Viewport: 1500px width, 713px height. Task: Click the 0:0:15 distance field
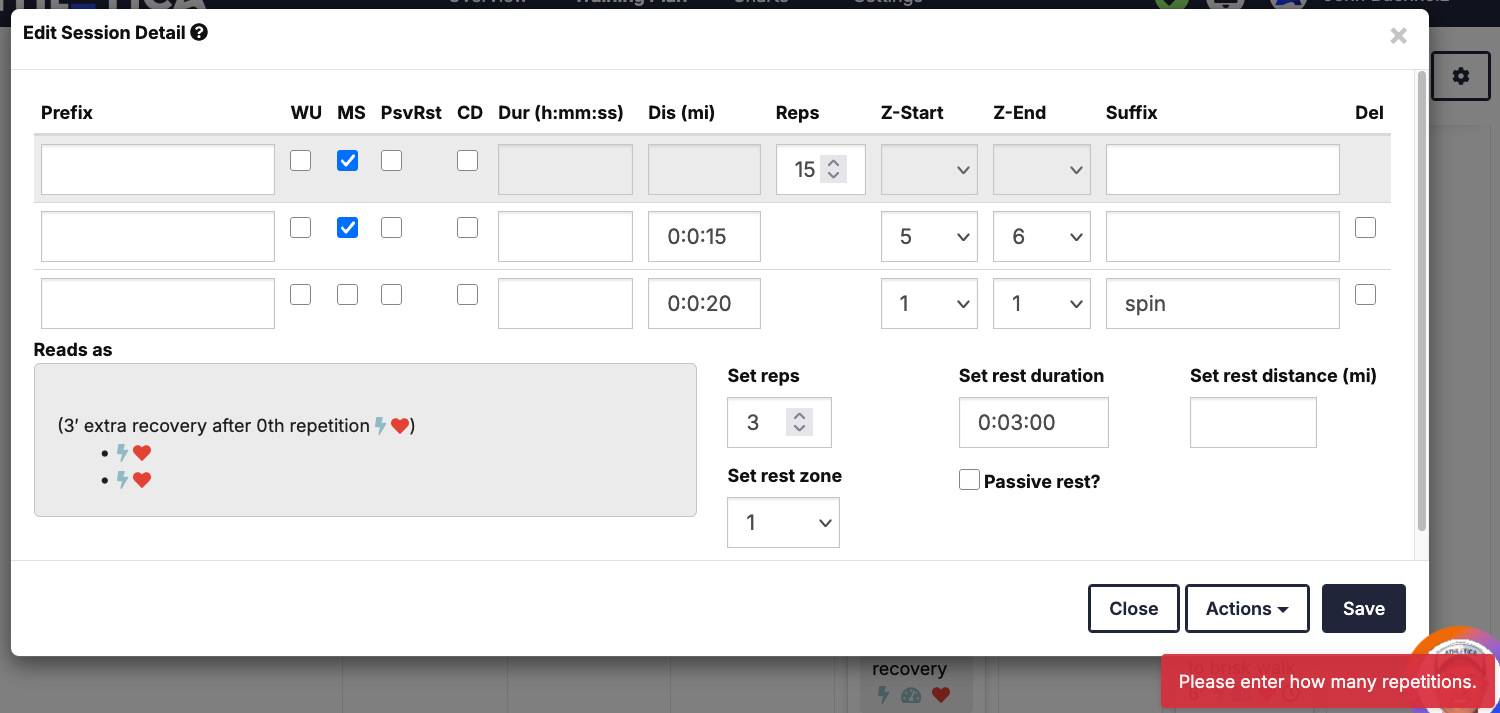tap(704, 237)
